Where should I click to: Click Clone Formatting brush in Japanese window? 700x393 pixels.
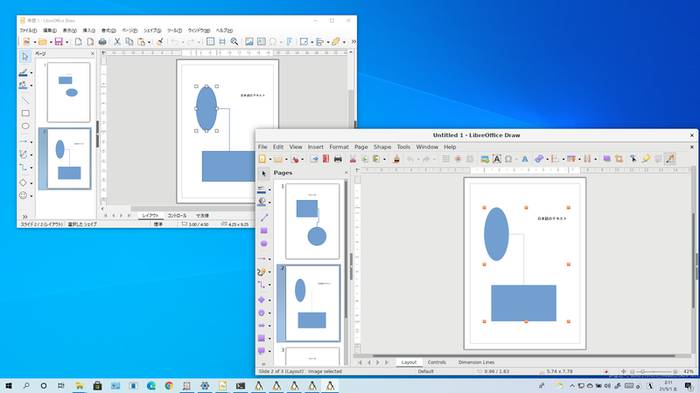tap(159, 42)
